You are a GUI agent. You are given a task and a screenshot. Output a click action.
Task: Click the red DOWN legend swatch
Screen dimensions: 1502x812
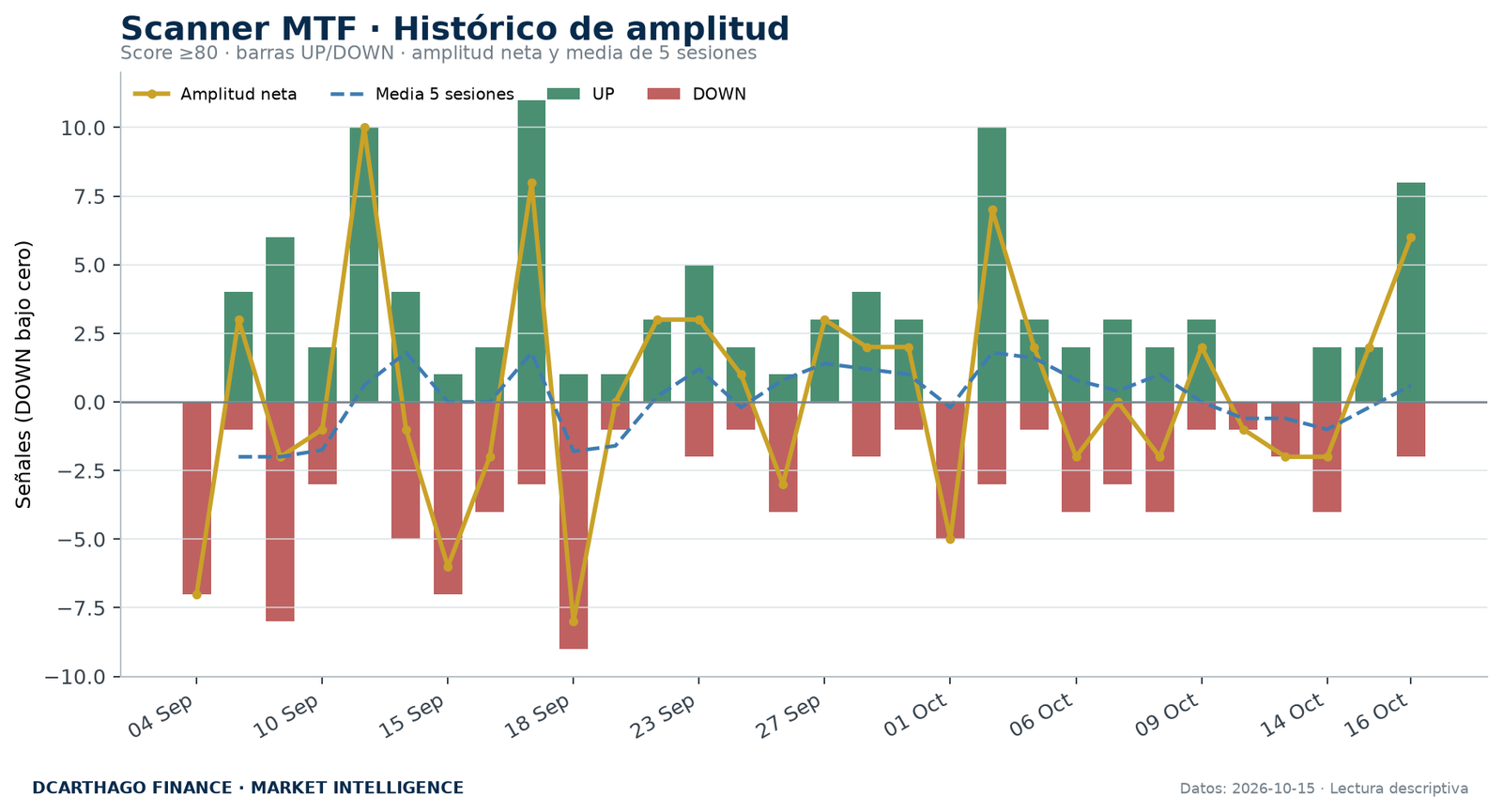pyautogui.click(x=665, y=94)
